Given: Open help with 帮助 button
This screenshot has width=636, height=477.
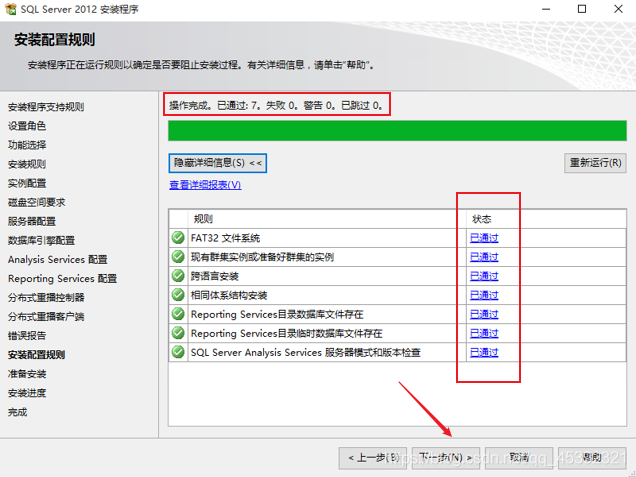Looking at the screenshot, I should (x=592, y=458).
